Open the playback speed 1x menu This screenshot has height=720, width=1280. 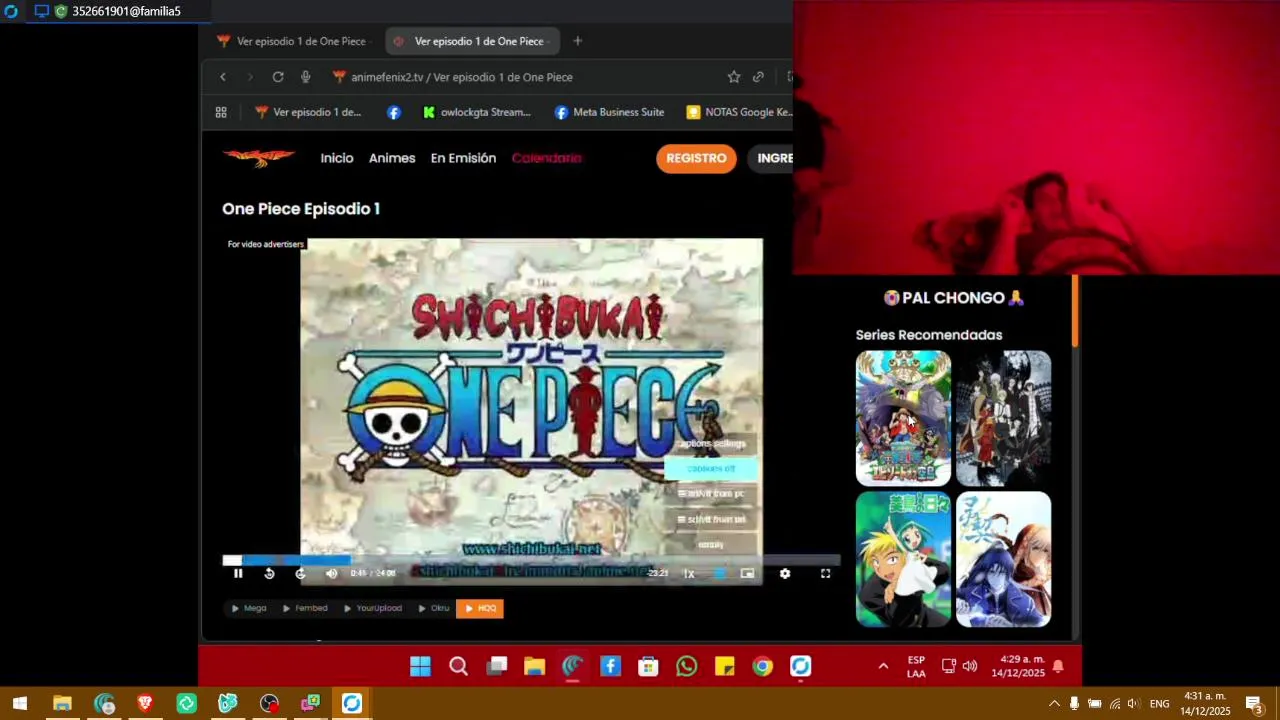point(689,573)
